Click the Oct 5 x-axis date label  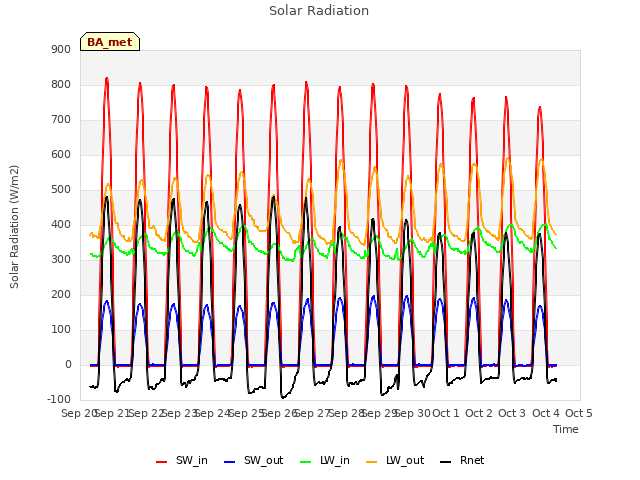point(578,413)
